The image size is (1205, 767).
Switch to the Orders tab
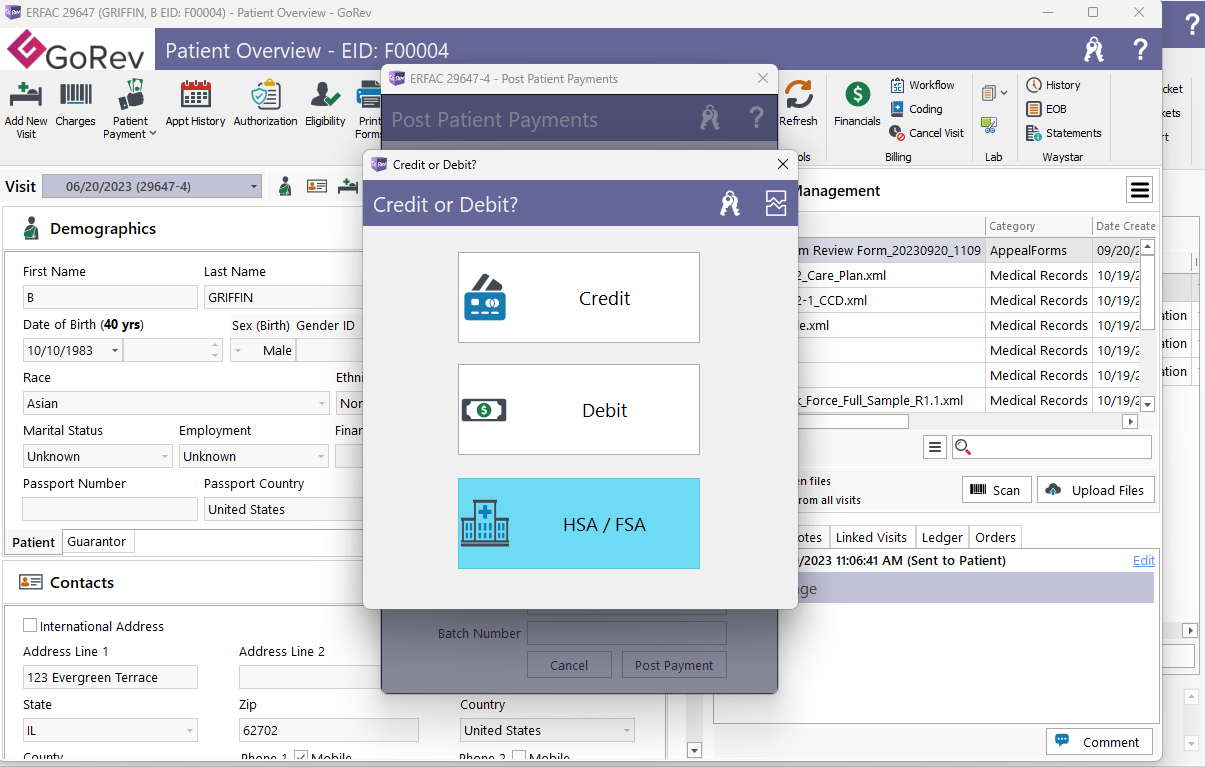tap(995, 537)
